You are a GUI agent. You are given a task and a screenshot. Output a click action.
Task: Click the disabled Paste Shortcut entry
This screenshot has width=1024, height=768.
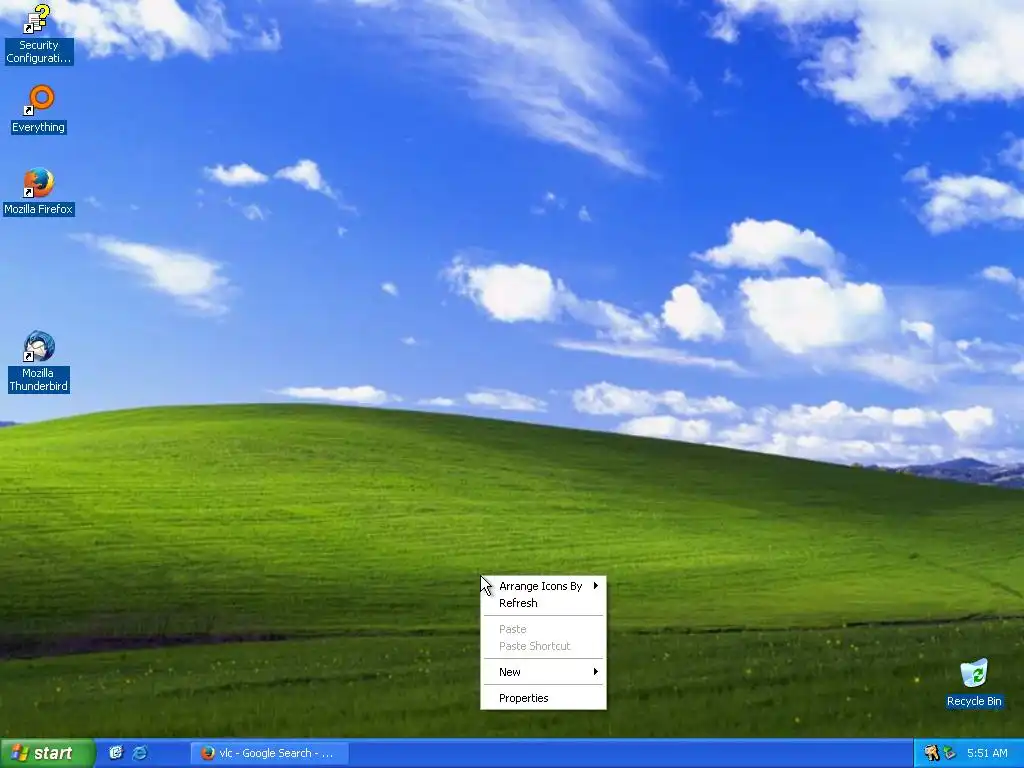[543, 646]
